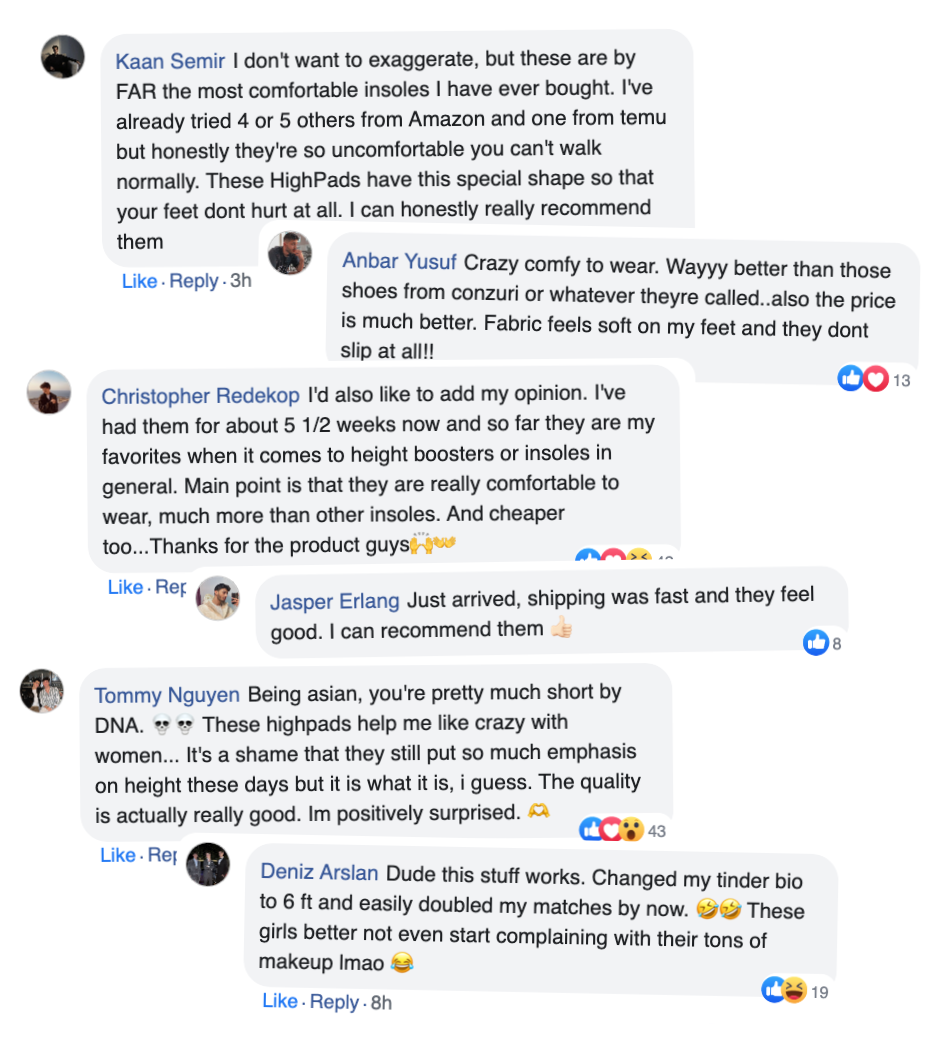Click the 8h timestamp on Deniz's comment

(381, 1002)
